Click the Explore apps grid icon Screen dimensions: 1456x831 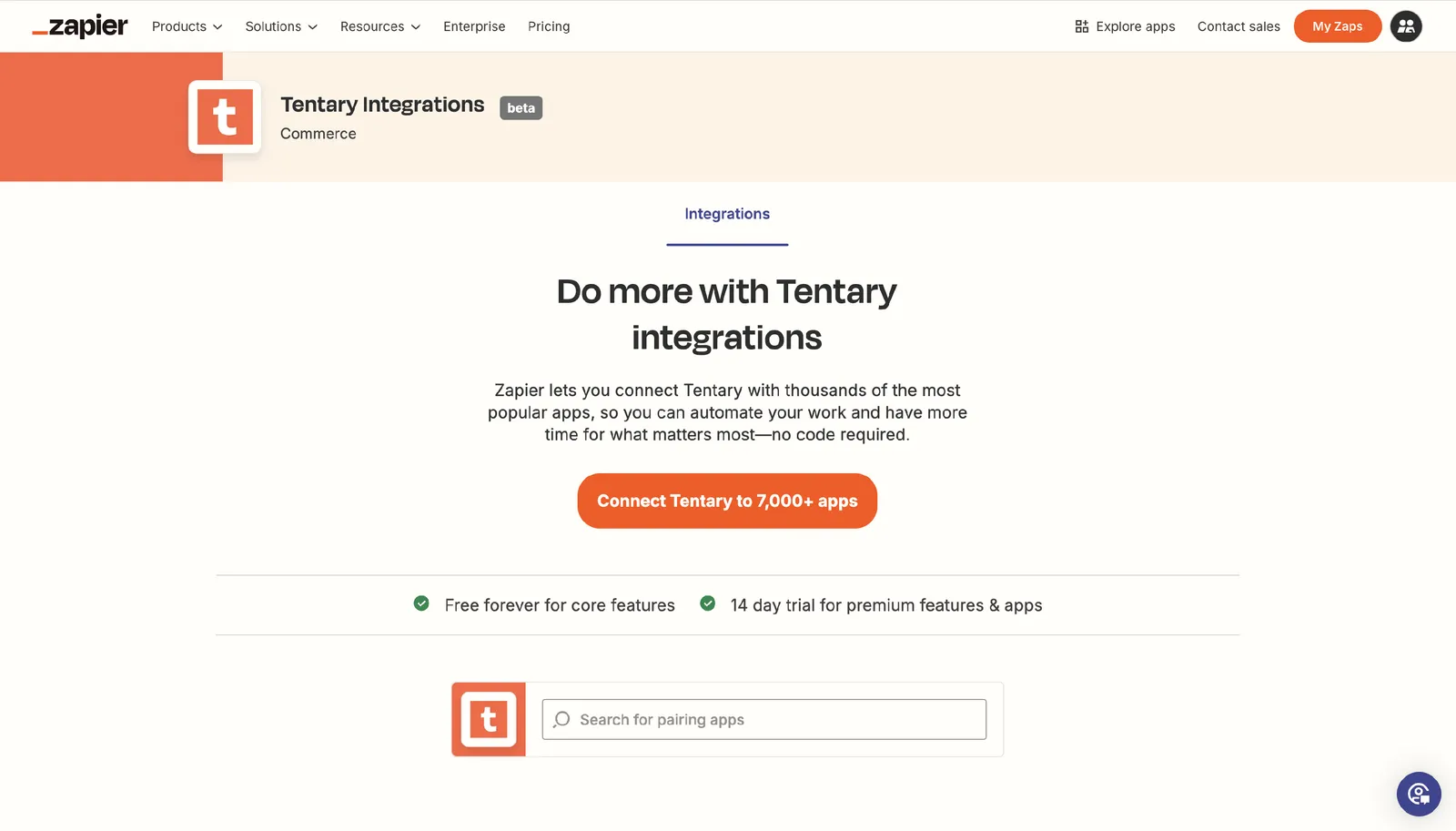[x=1081, y=26]
